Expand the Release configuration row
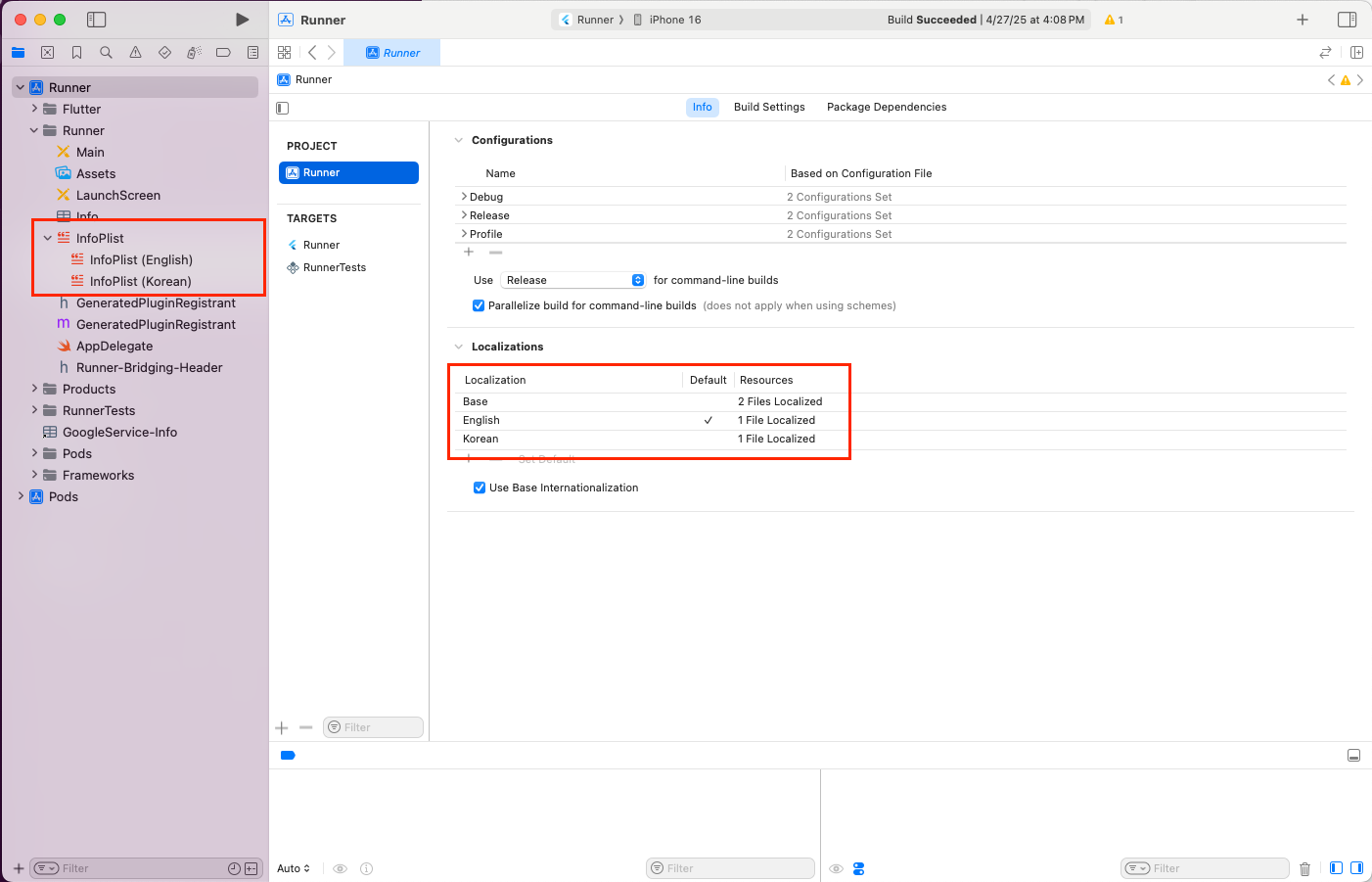Screen dimensions: 1372x882 click(x=464, y=215)
